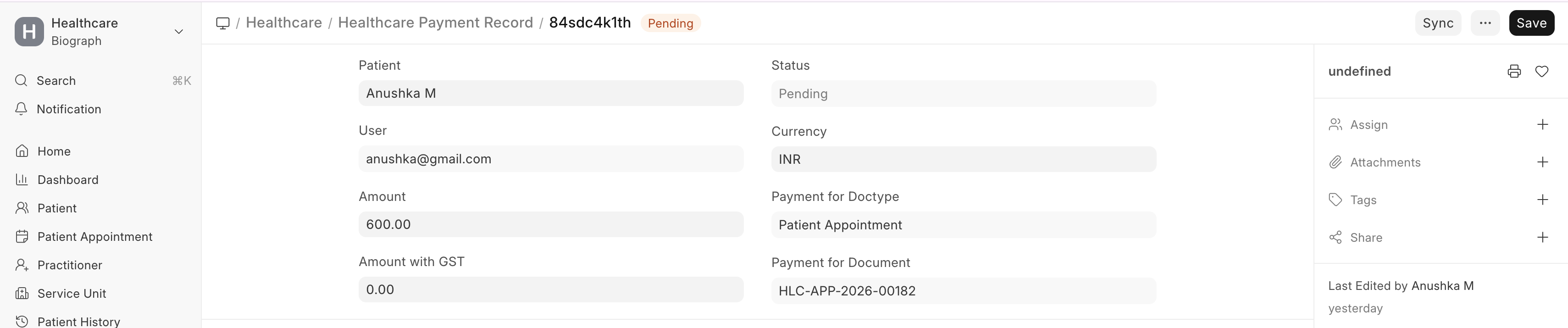Open the print icon on the record panel
This screenshot has width=1568, height=328.
point(1514,71)
